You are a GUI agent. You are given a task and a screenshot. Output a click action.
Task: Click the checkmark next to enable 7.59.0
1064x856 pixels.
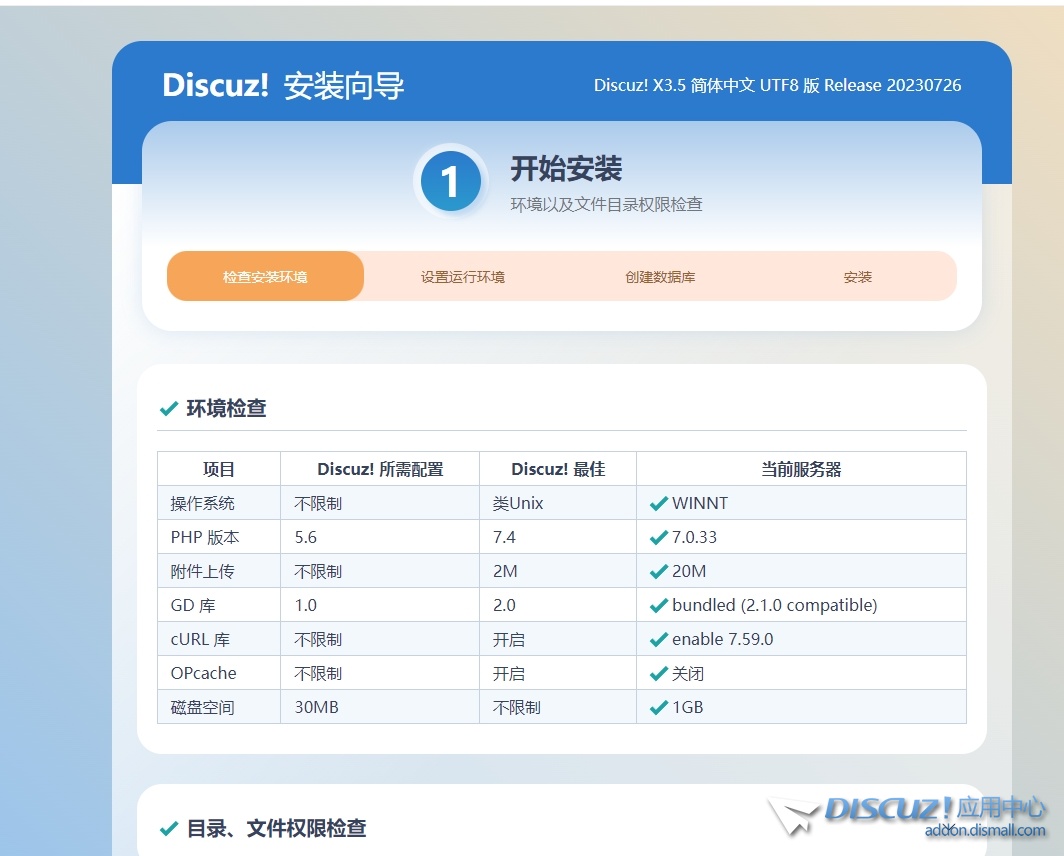(658, 639)
